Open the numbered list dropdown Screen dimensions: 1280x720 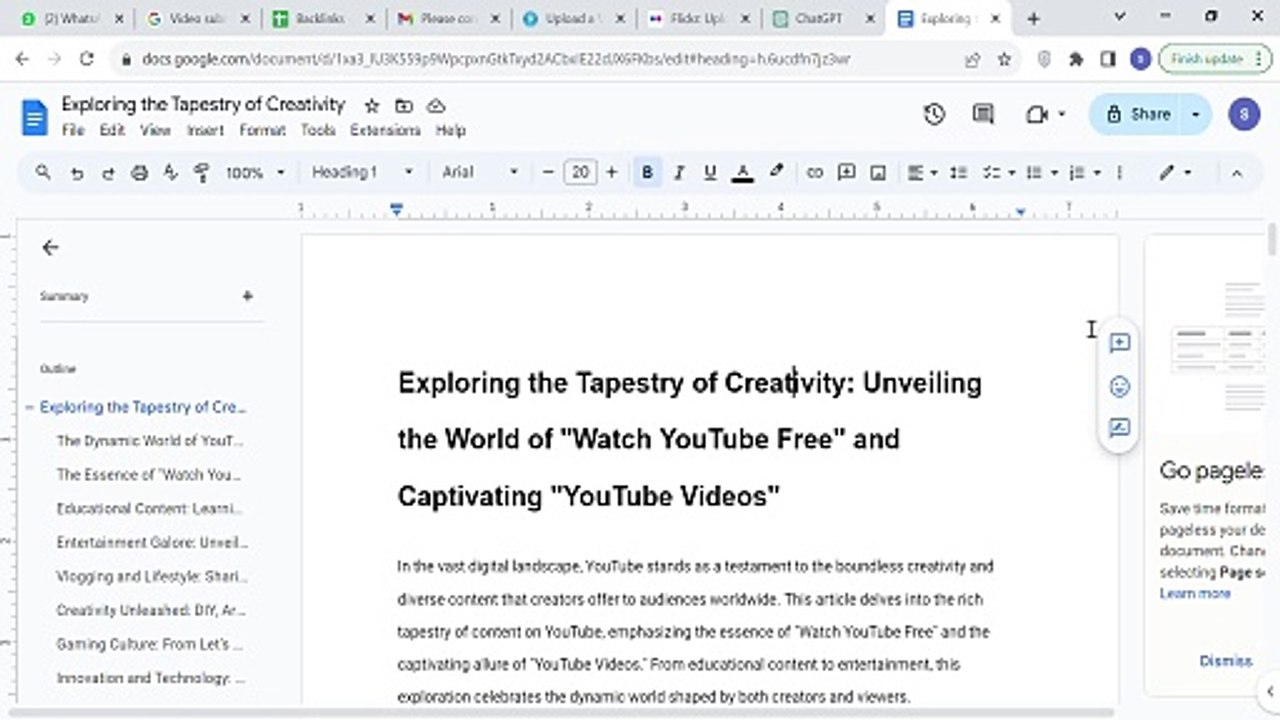tap(1084, 172)
